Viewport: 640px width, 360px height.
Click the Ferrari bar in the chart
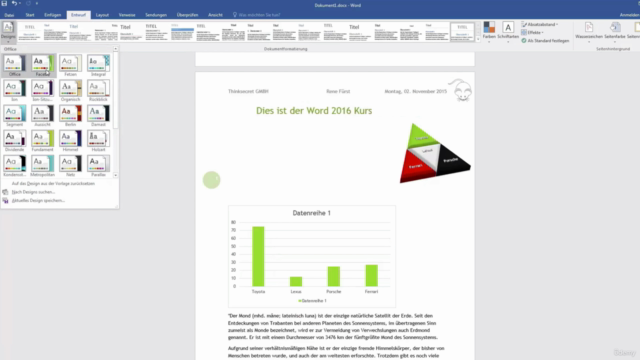(371, 276)
